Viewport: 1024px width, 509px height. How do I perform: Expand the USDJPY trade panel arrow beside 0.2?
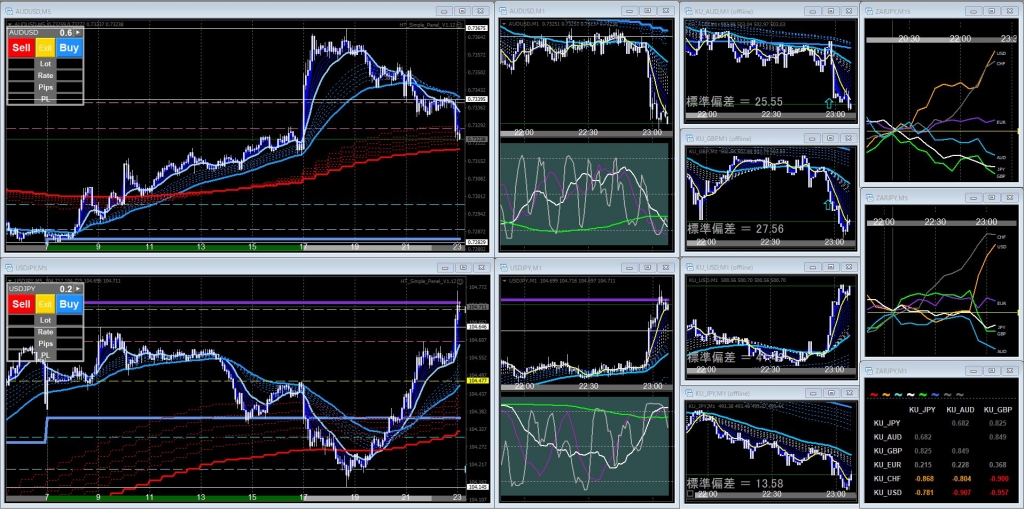pyautogui.click(x=79, y=290)
